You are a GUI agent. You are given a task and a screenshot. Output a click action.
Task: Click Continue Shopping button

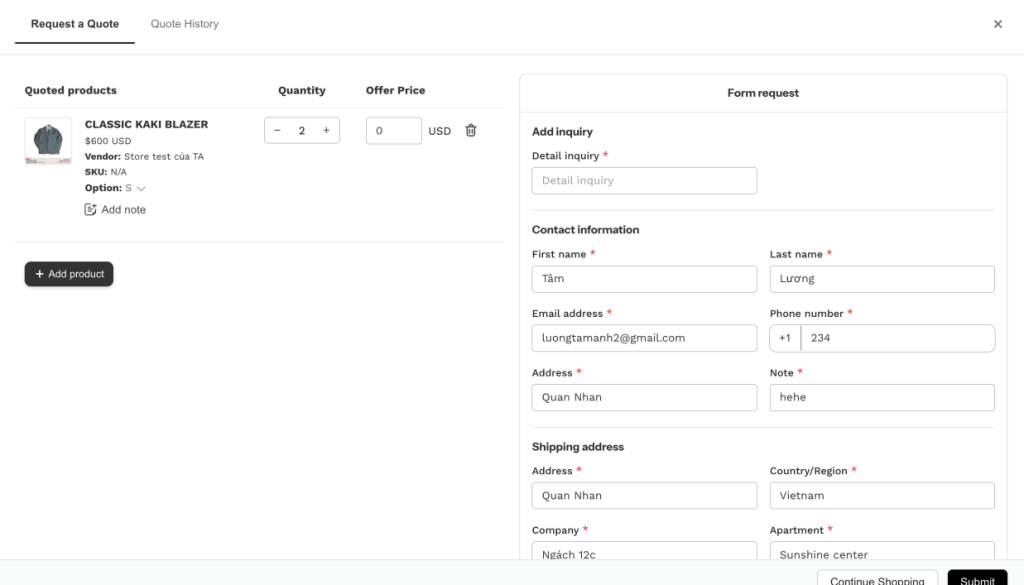coord(877,577)
